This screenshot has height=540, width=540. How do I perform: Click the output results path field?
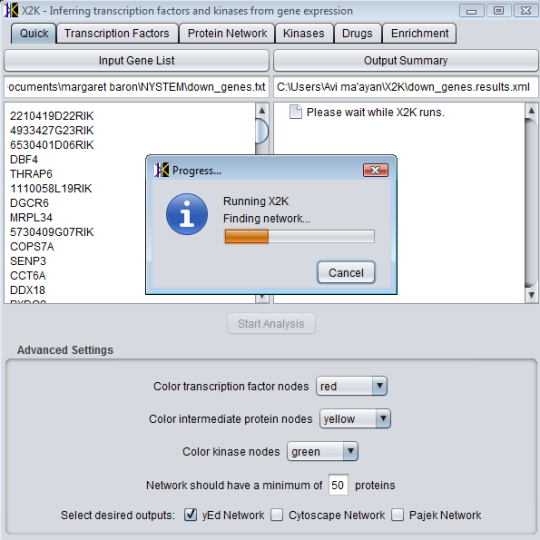coord(405,87)
